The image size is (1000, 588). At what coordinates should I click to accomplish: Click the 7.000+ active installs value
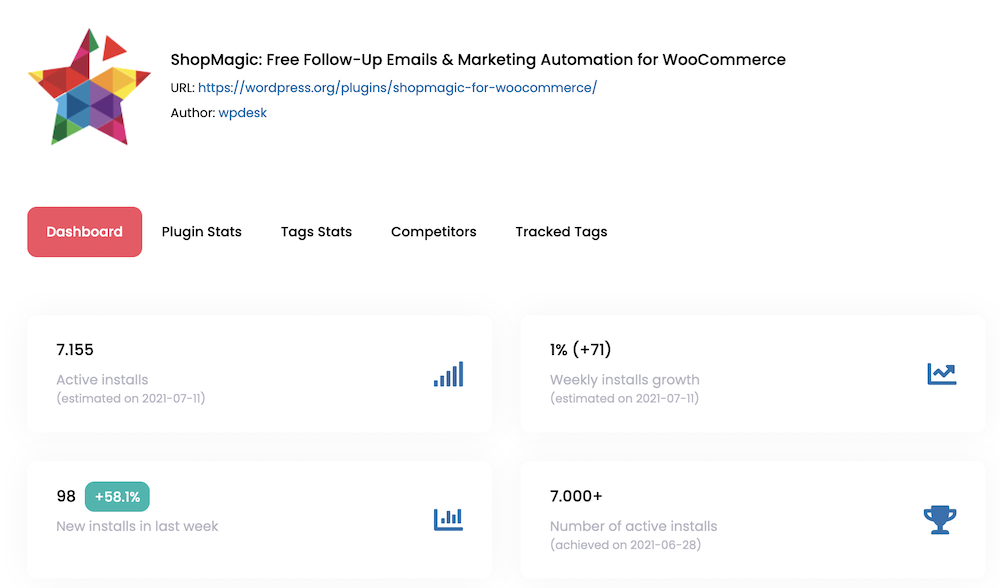[x=576, y=496]
